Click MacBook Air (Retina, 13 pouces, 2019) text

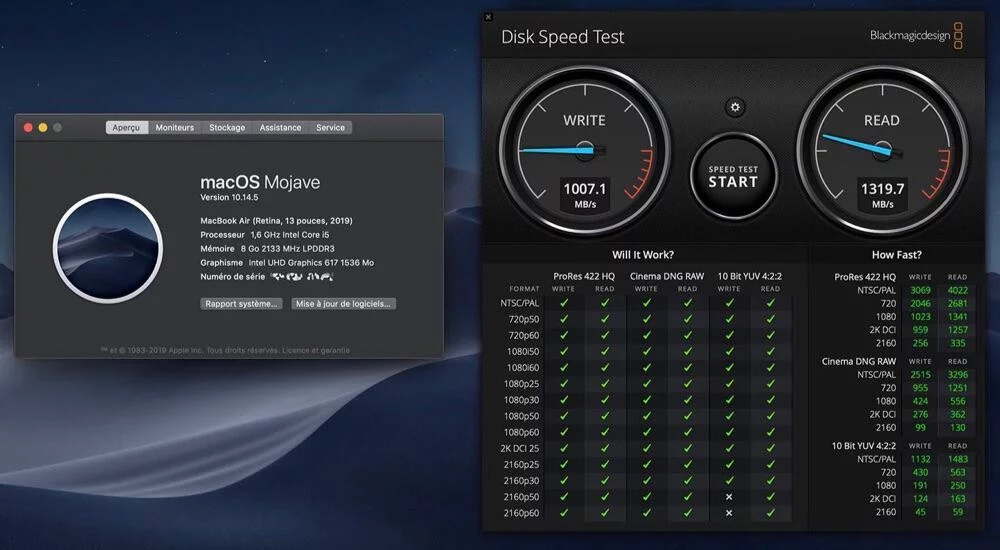[x=276, y=221]
